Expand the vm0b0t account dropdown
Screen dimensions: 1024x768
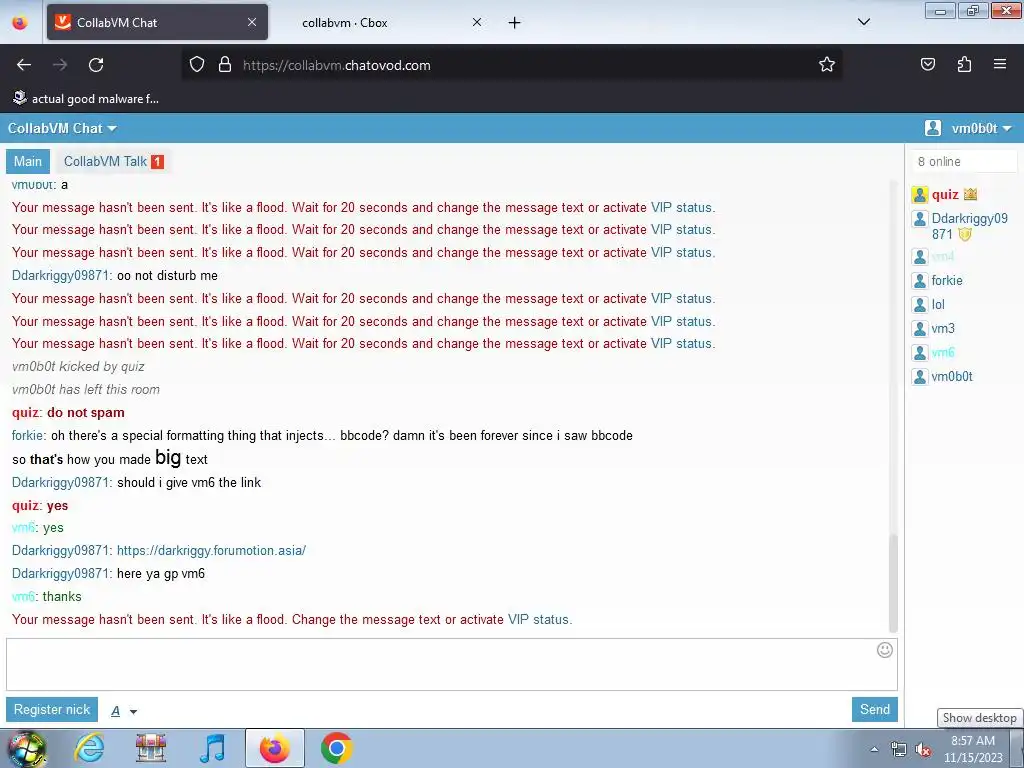pyautogui.click(x=982, y=128)
